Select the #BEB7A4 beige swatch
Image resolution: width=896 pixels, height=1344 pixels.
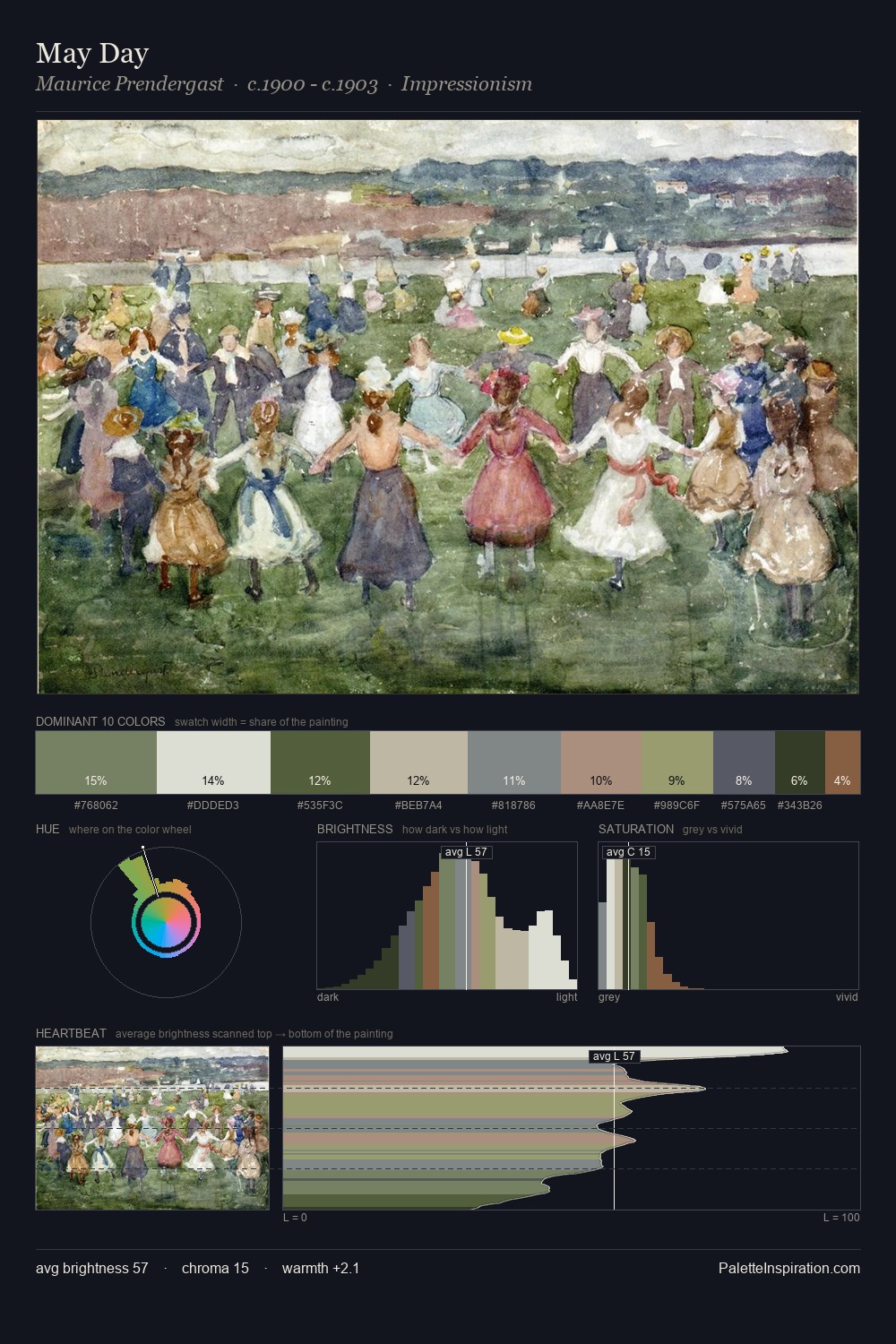tap(418, 762)
